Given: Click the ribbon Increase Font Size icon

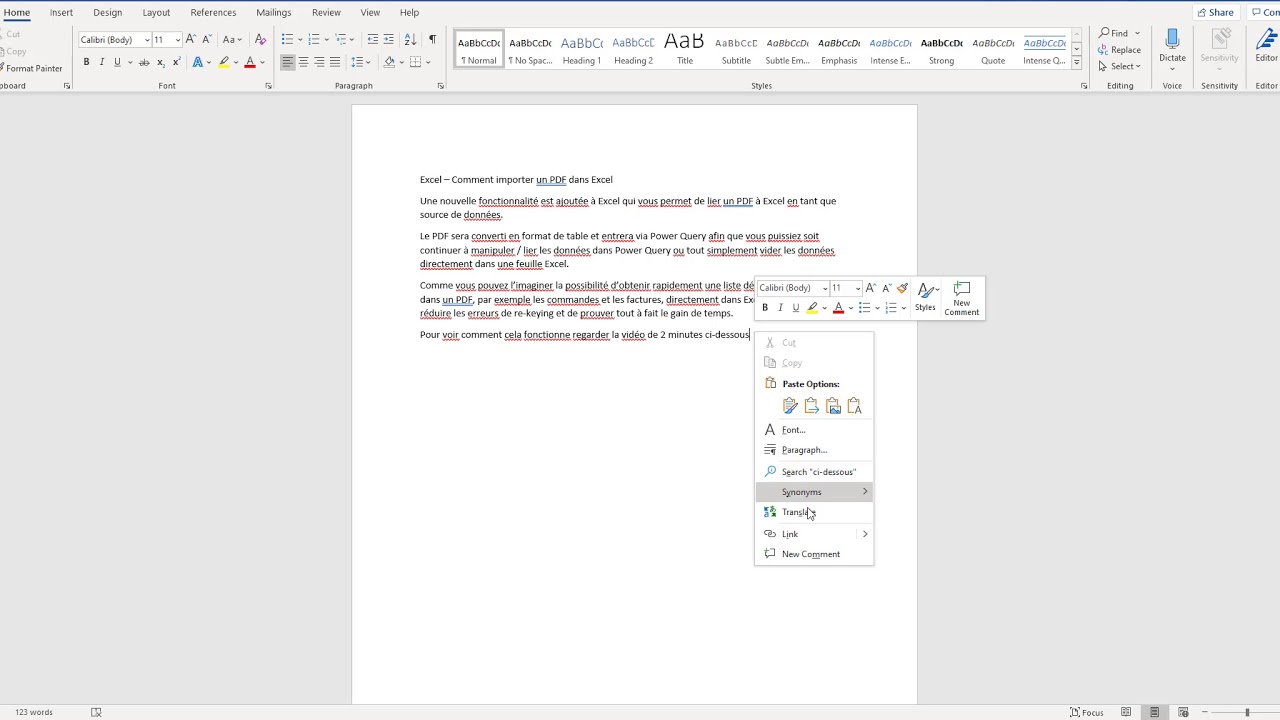Looking at the screenshot, I should point(191,39).
